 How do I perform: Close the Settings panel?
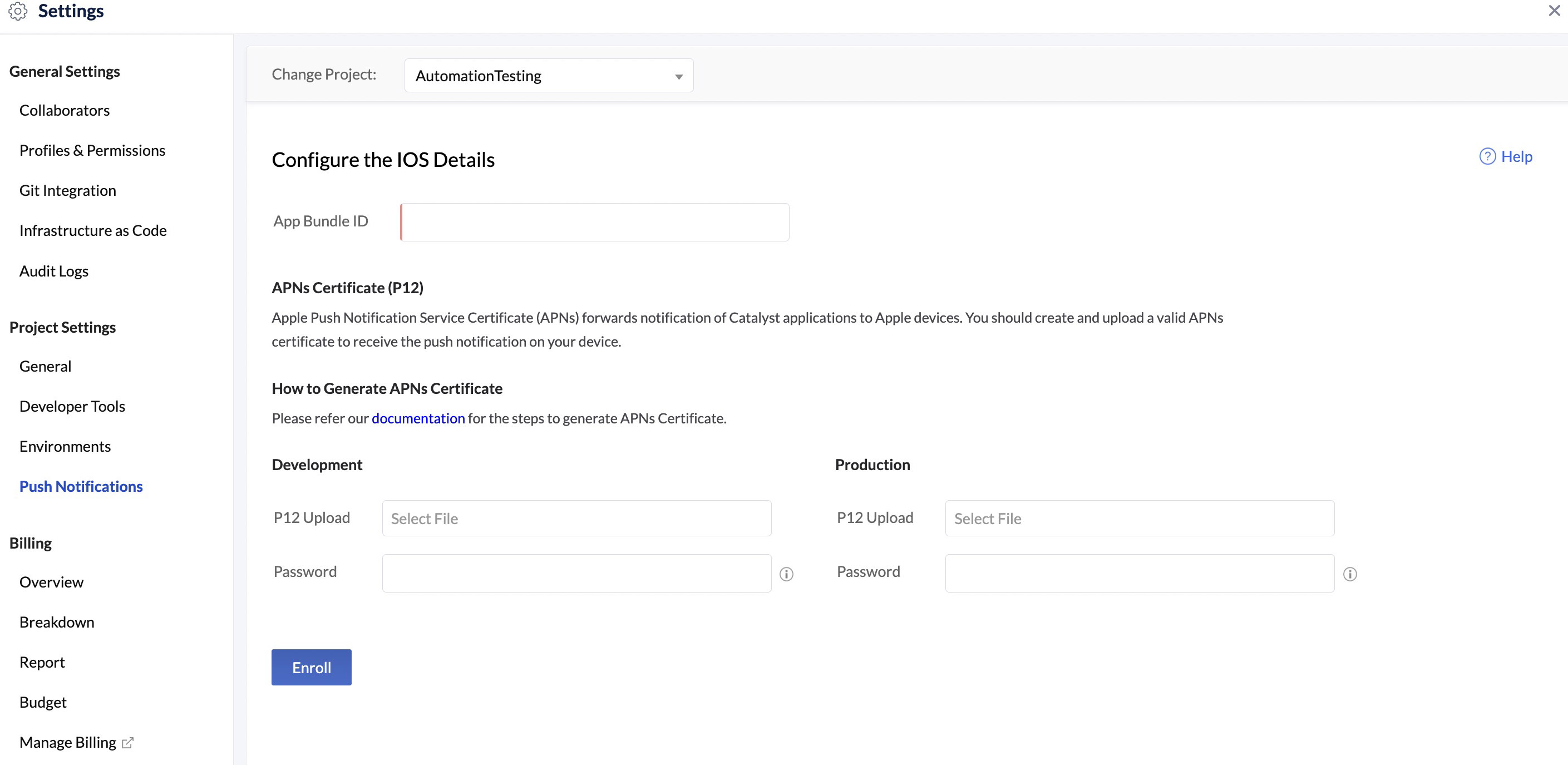coord(1554,11)
